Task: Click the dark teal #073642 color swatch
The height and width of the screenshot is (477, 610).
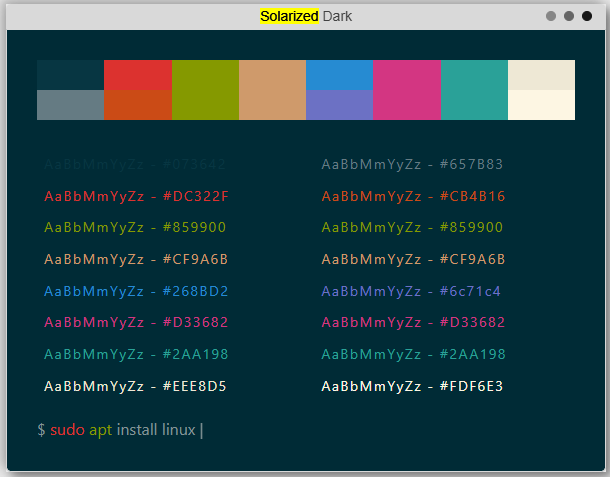Action: tap(70, 75)
